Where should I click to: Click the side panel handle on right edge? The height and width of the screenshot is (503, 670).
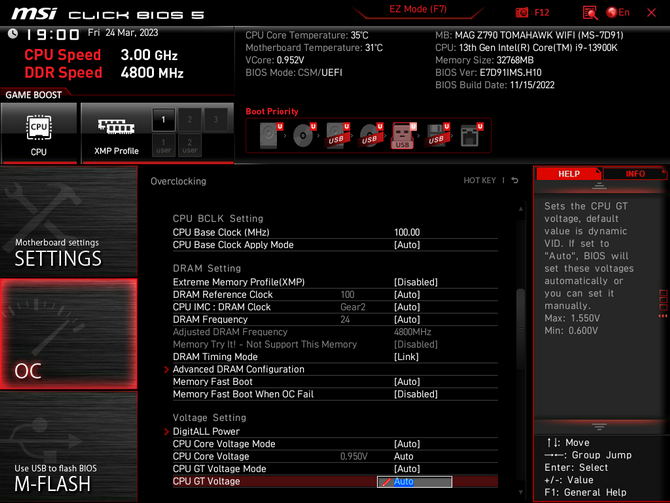(663, 303)
